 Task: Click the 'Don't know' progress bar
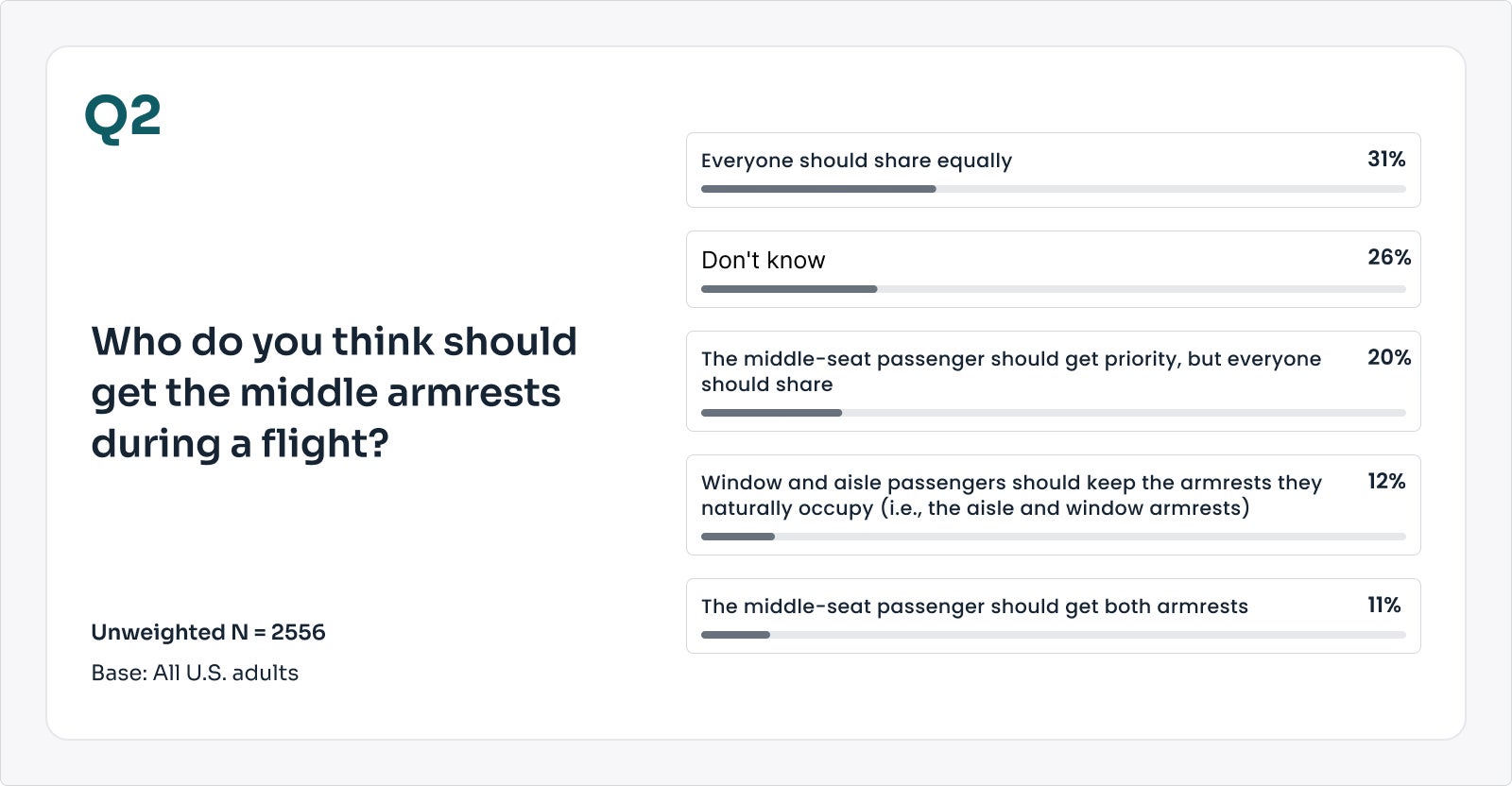pos(1054,289)
